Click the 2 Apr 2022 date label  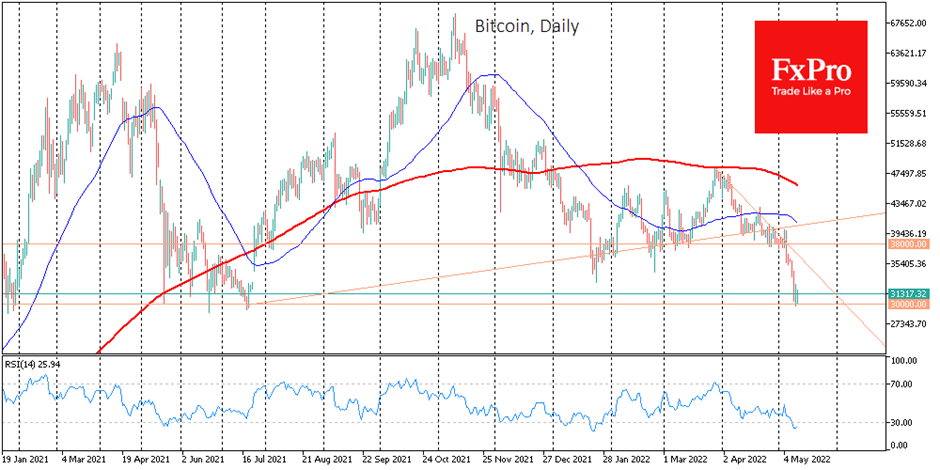pyautogui.click(x=743, y=455)
